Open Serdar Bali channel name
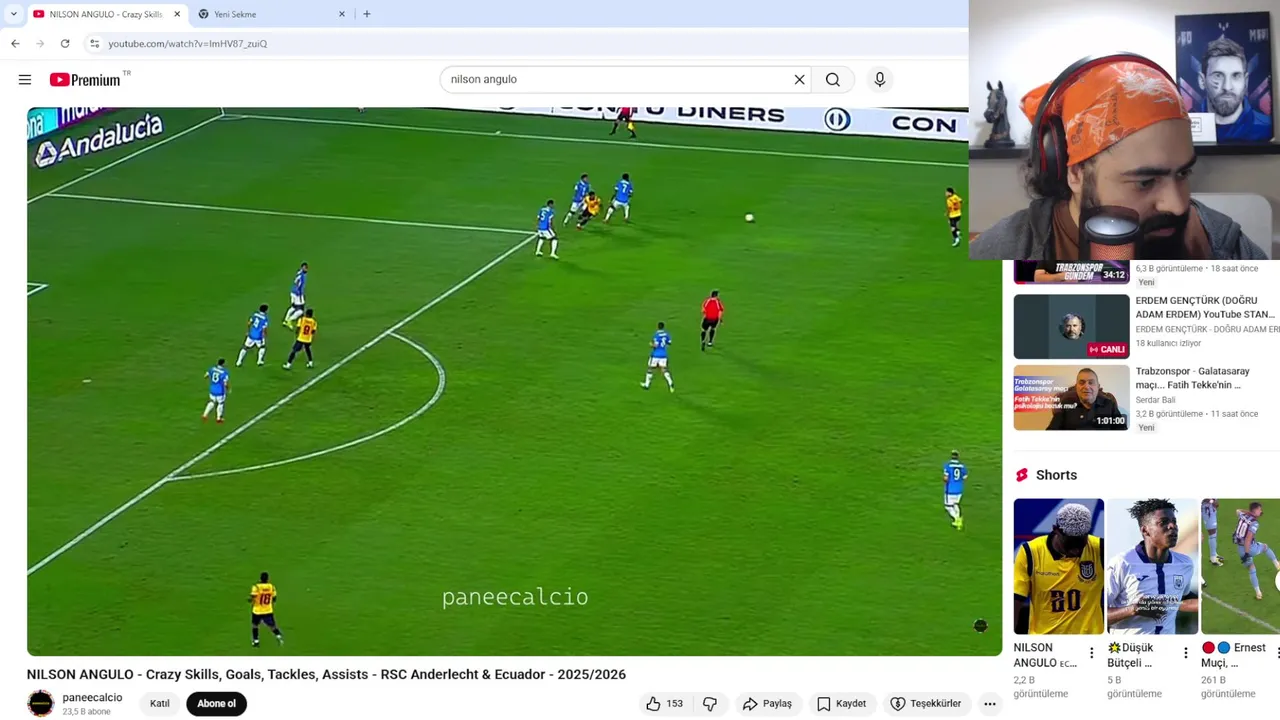This screenshot has width=1280, height=720. [1155, 400]
